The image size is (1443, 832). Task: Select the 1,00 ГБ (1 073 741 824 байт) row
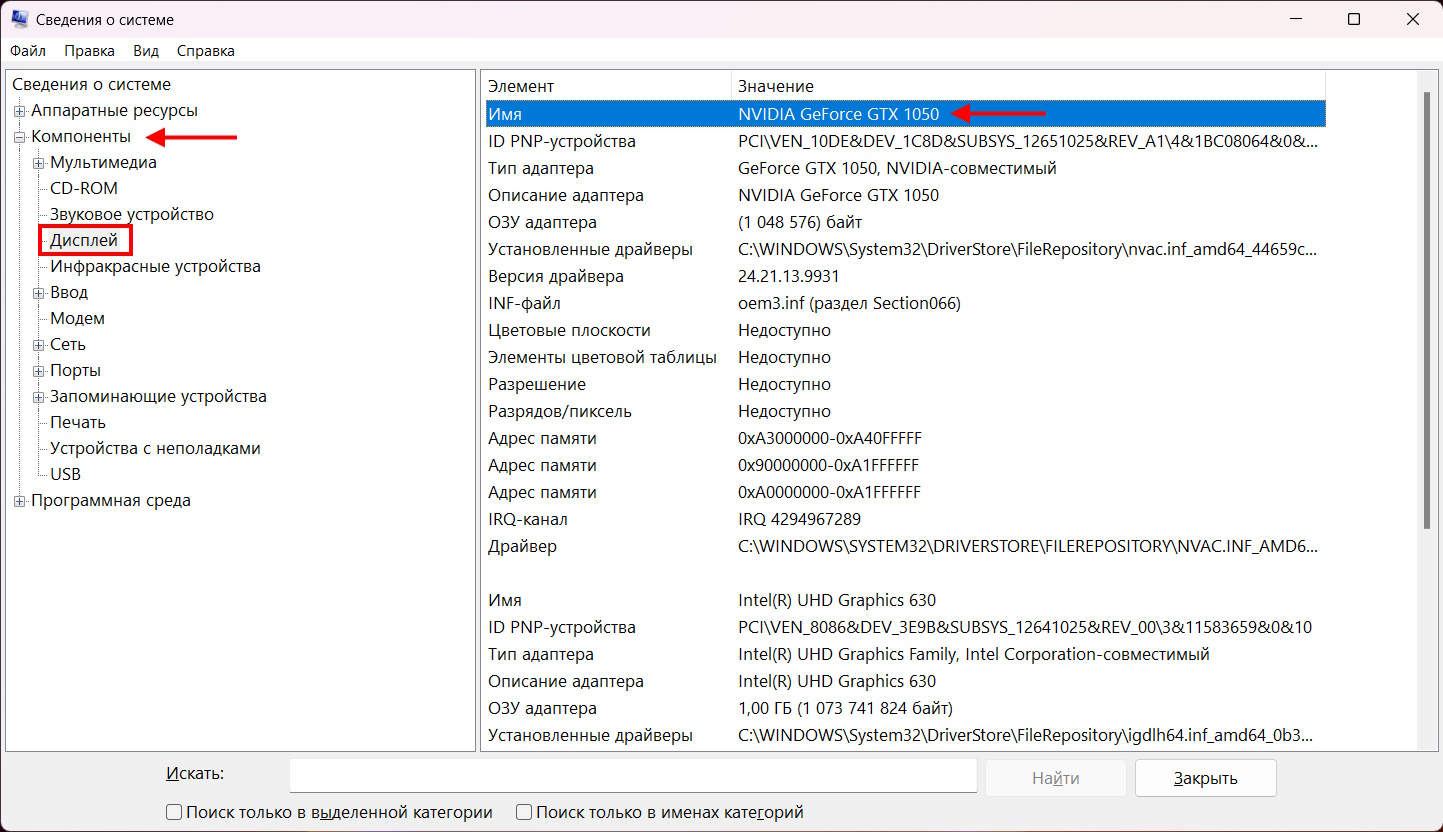coord(904,708)
